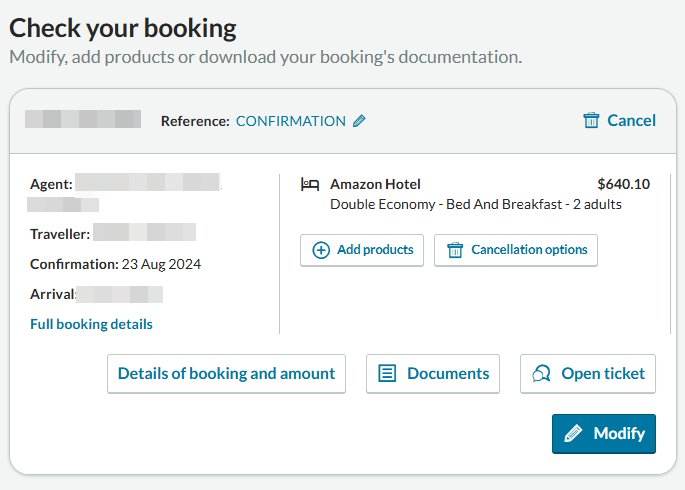Cancel the booking via Cancel text
The image size is (685, 490).
[631, 121]
